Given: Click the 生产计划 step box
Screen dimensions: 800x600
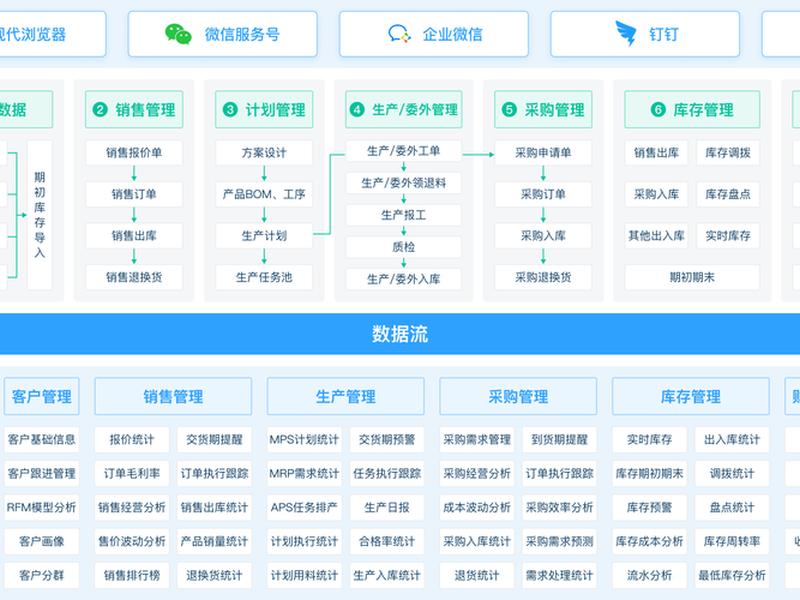Looking at the screenshot, I should [264, 236].
